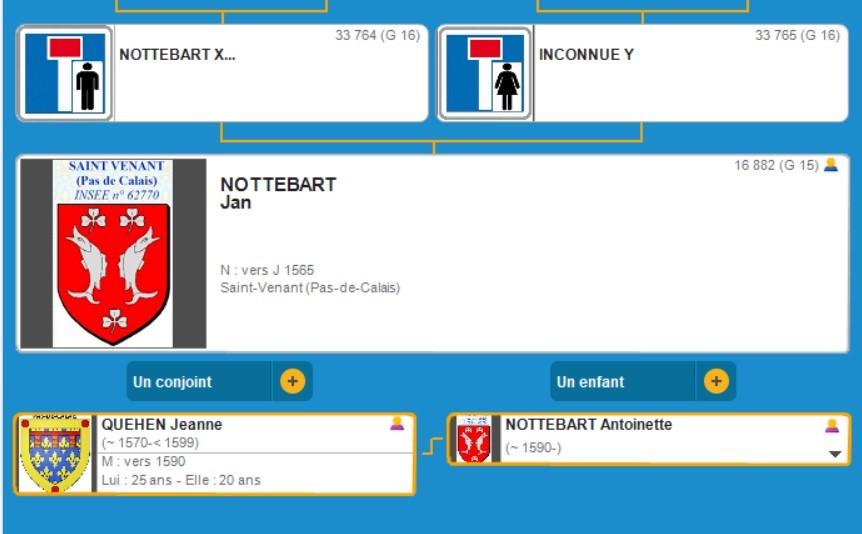This screenshot has width=862, height=534.
Task: Open NOTTEBART Antoinette's red shield thumbnail
Action: pos(473,439)
